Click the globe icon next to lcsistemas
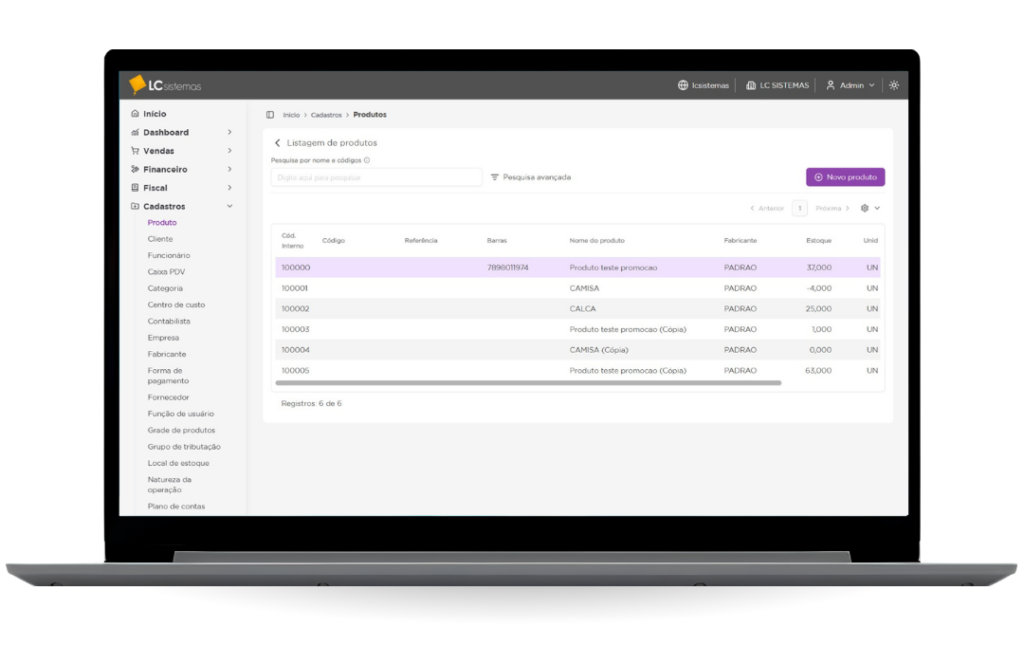The width and height of the screenshot is (1024, 664). point(683,85)
